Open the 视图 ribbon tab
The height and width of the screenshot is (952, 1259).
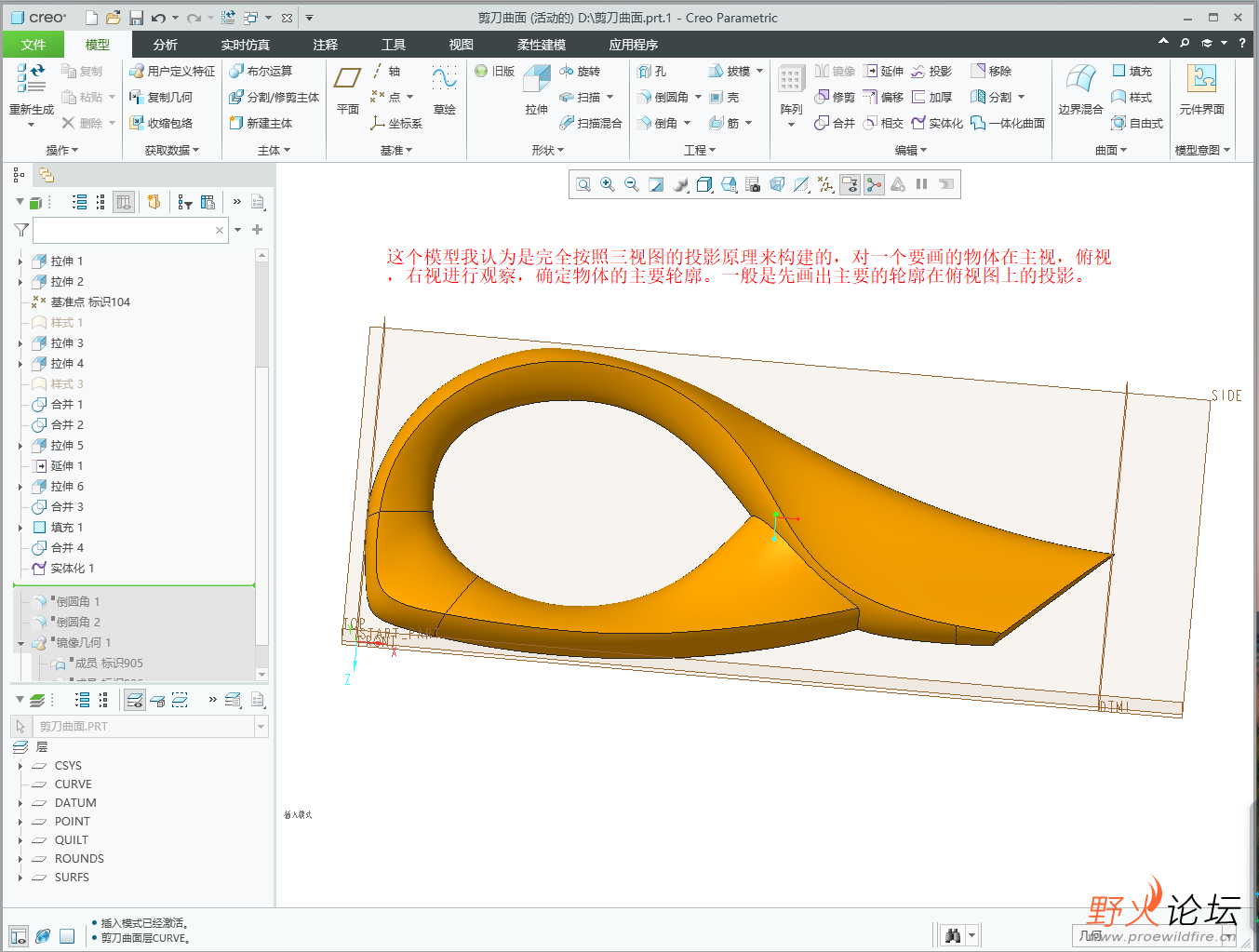[x=462, y=45]
